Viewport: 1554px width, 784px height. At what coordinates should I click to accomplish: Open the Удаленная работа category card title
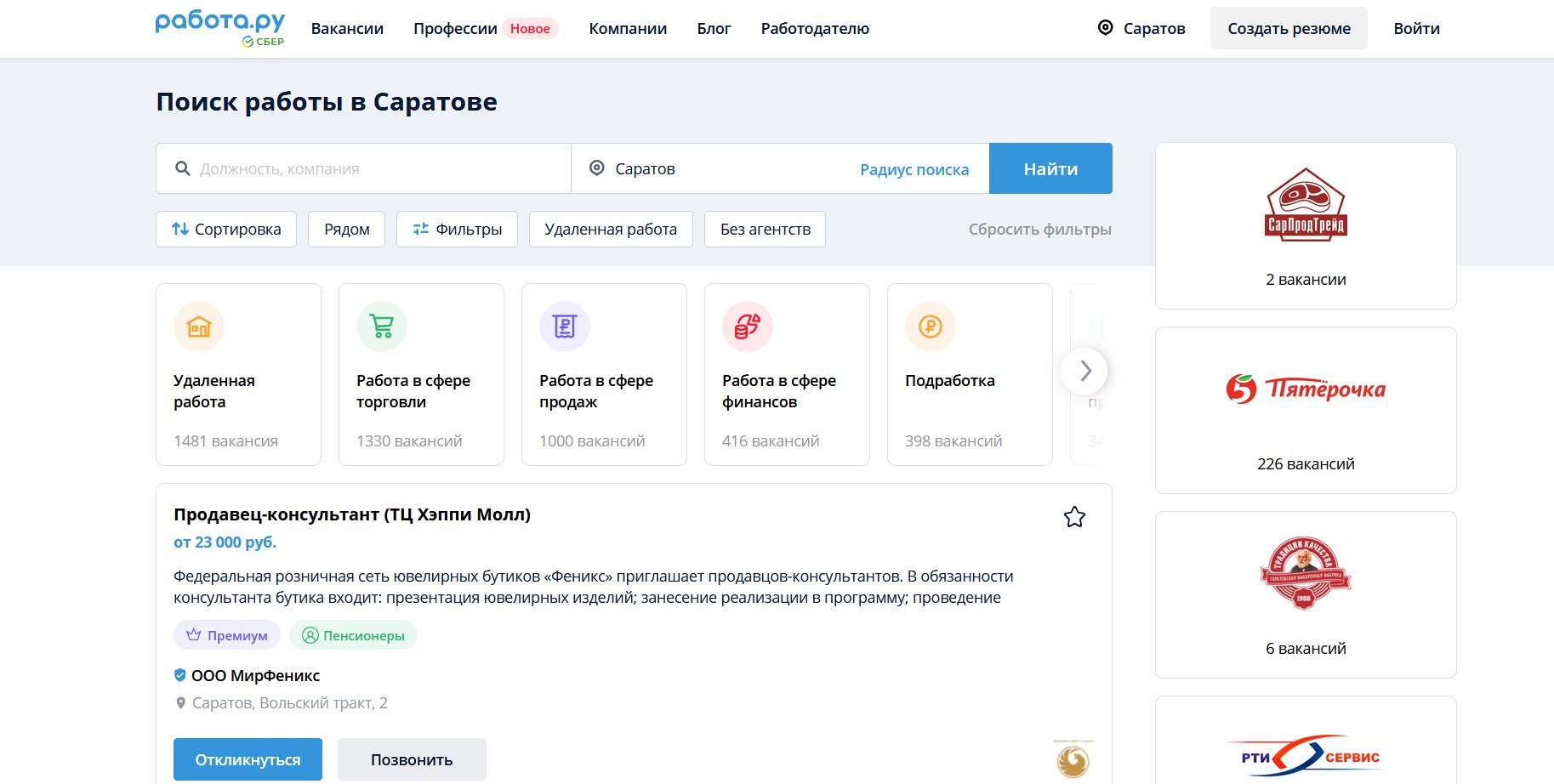(x=214, y=391)
